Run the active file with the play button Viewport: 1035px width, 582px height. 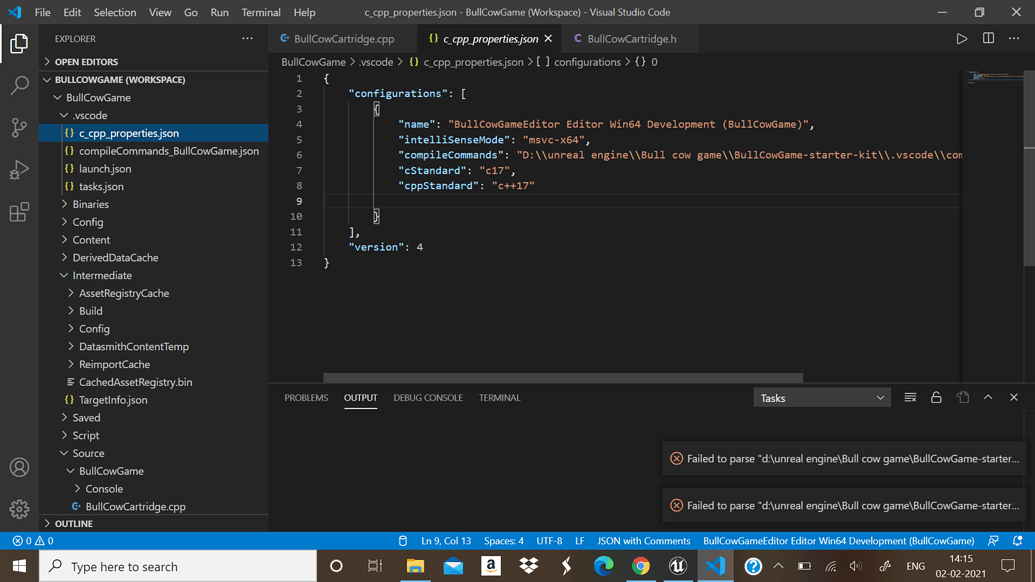[961, 37]
